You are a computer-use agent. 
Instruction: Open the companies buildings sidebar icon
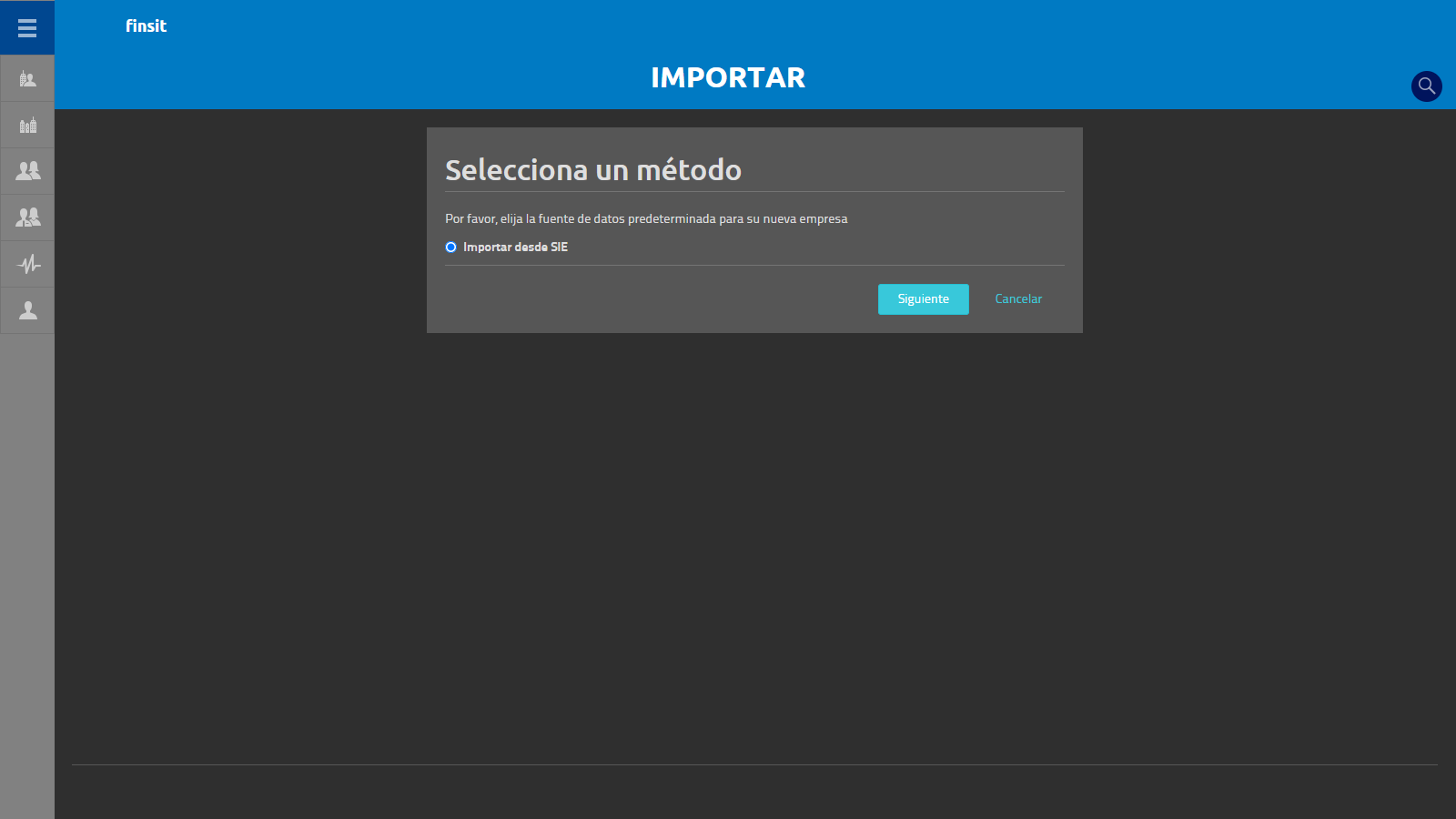[x=27, y=126]
